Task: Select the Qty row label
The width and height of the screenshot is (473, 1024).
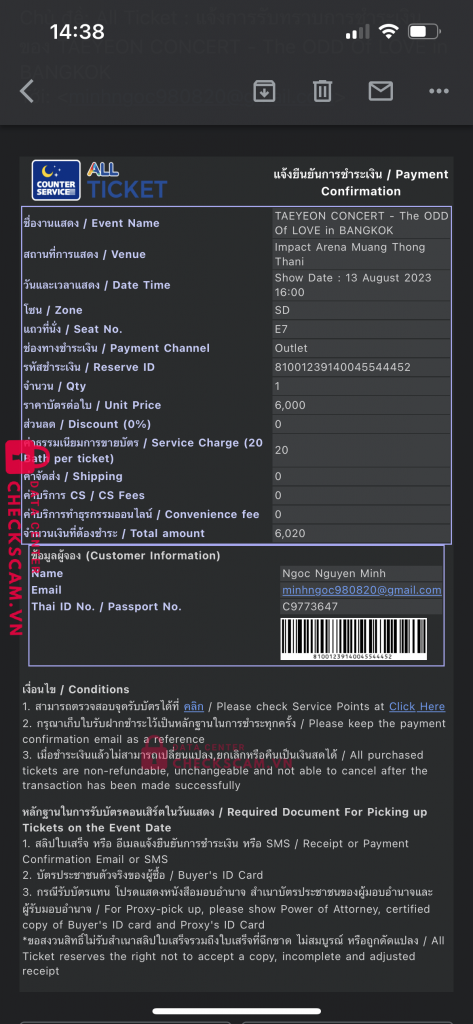Action: tap(54, 386)
